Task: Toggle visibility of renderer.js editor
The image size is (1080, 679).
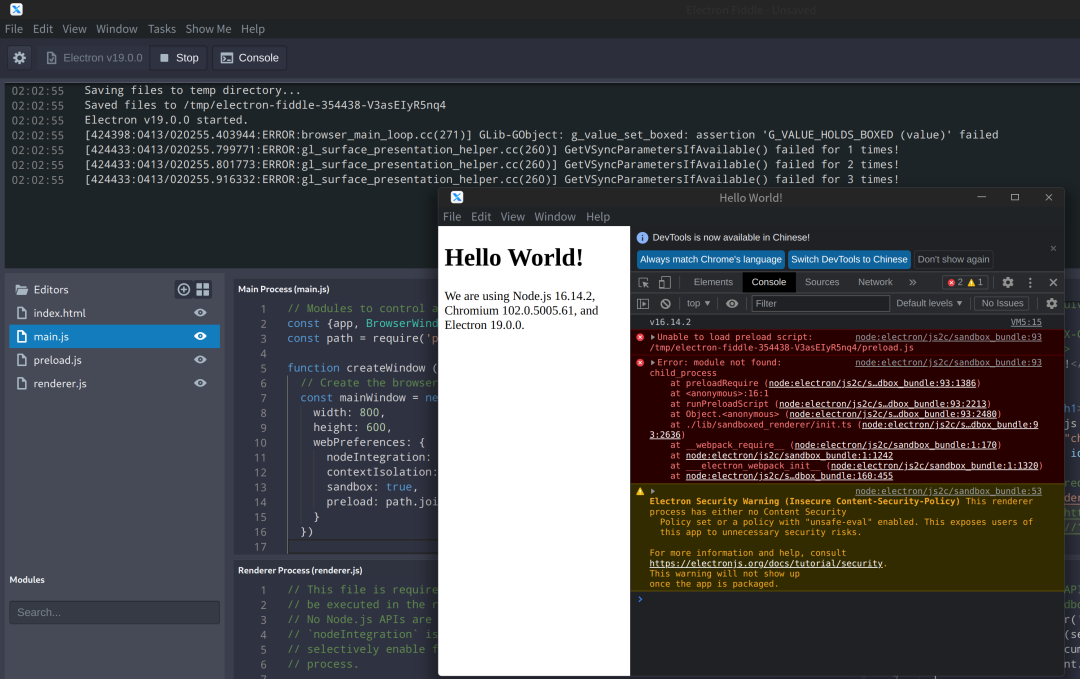Action: click(200, 383)
